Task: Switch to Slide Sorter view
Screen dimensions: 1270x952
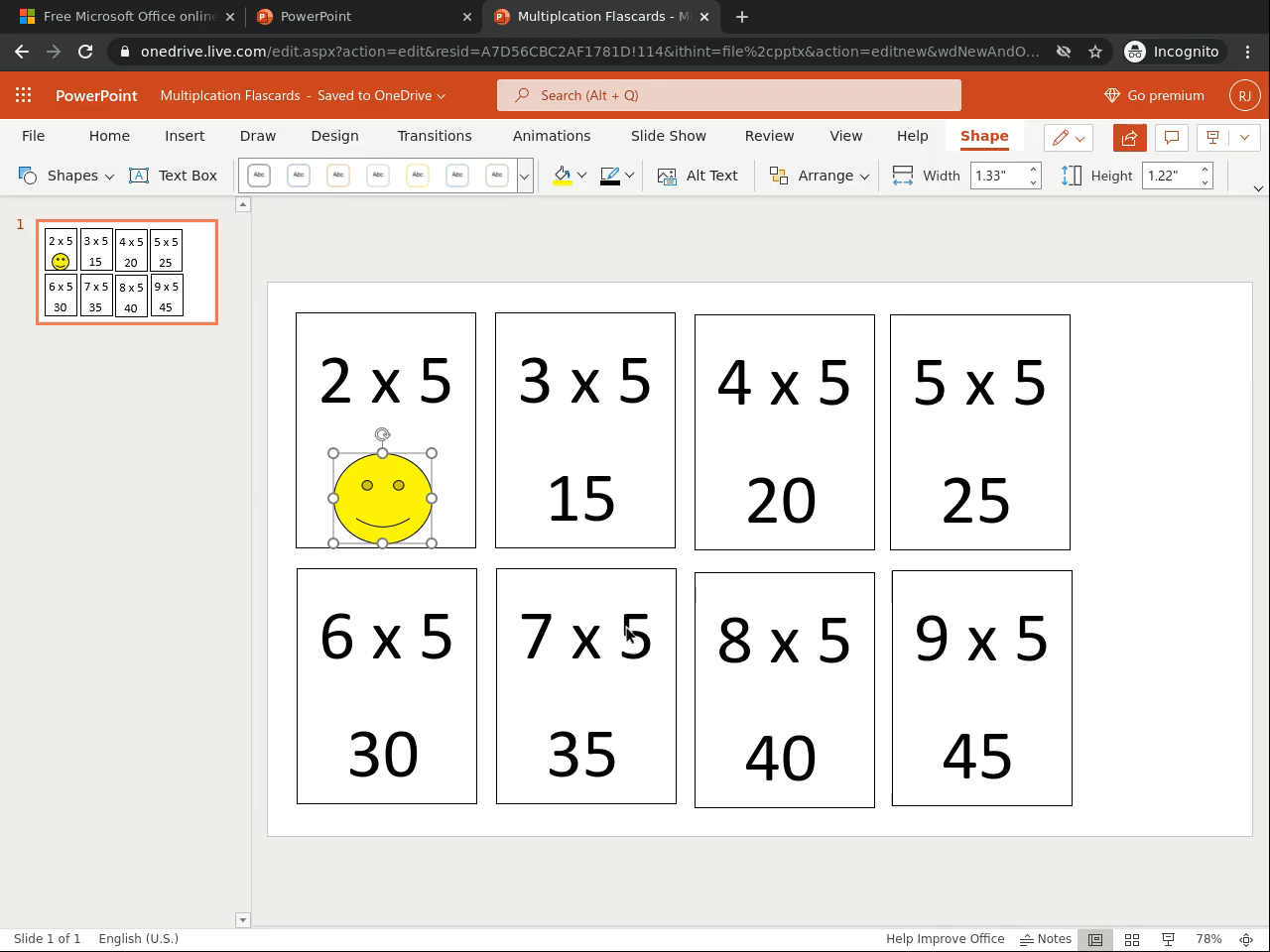Action: (1132, 939)
